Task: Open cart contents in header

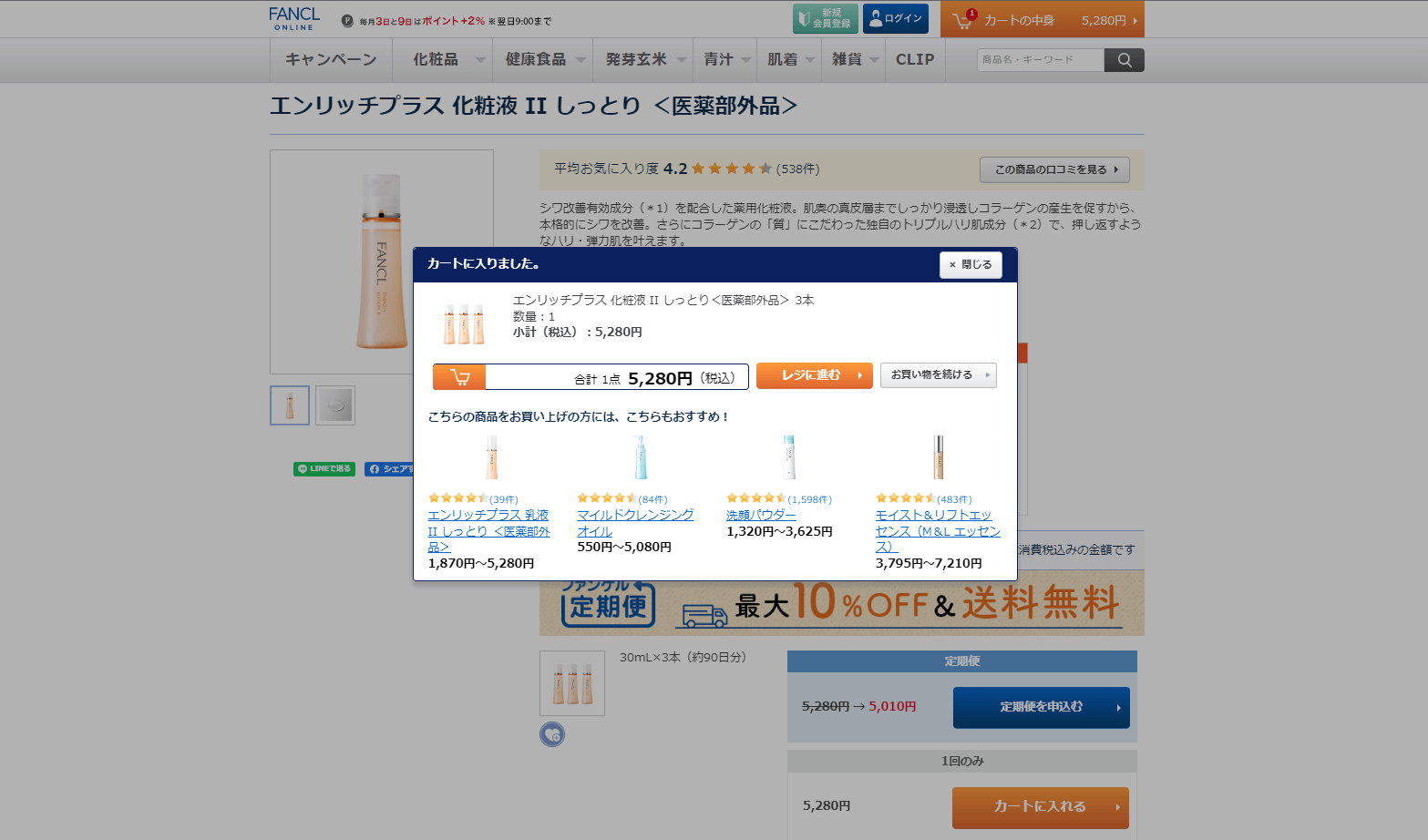Action: click(1042, 20)
